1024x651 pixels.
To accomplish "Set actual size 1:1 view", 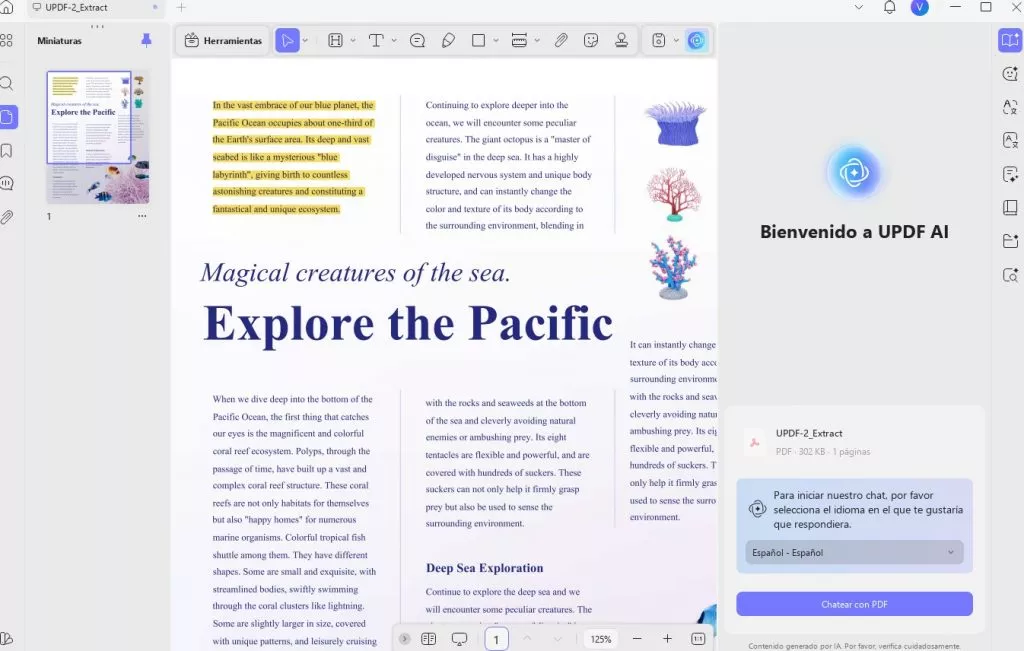I will click(697, 639).
